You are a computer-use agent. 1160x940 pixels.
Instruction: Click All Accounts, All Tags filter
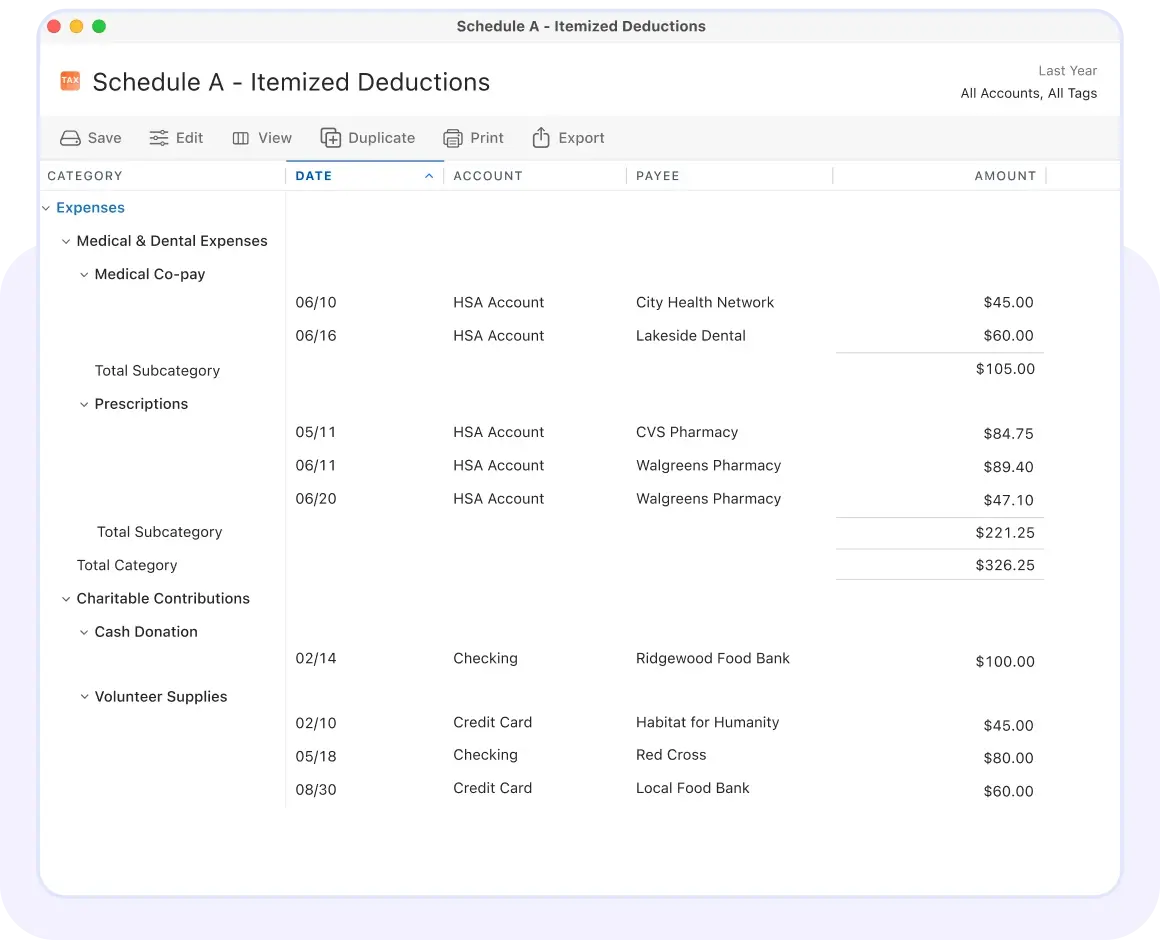[1028, 93]
